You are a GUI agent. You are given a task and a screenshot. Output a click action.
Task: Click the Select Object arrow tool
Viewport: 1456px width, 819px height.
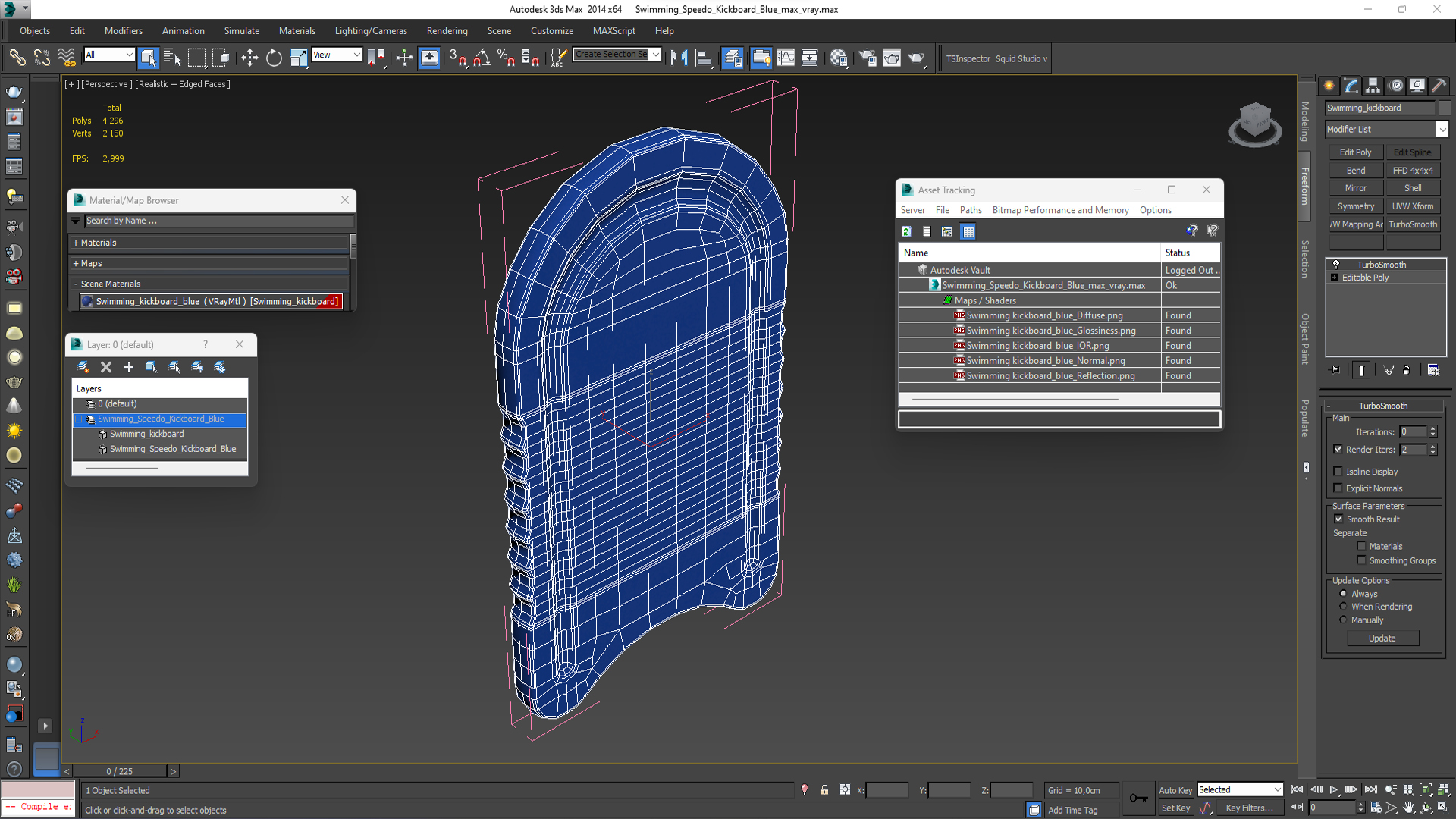point(149,58)
